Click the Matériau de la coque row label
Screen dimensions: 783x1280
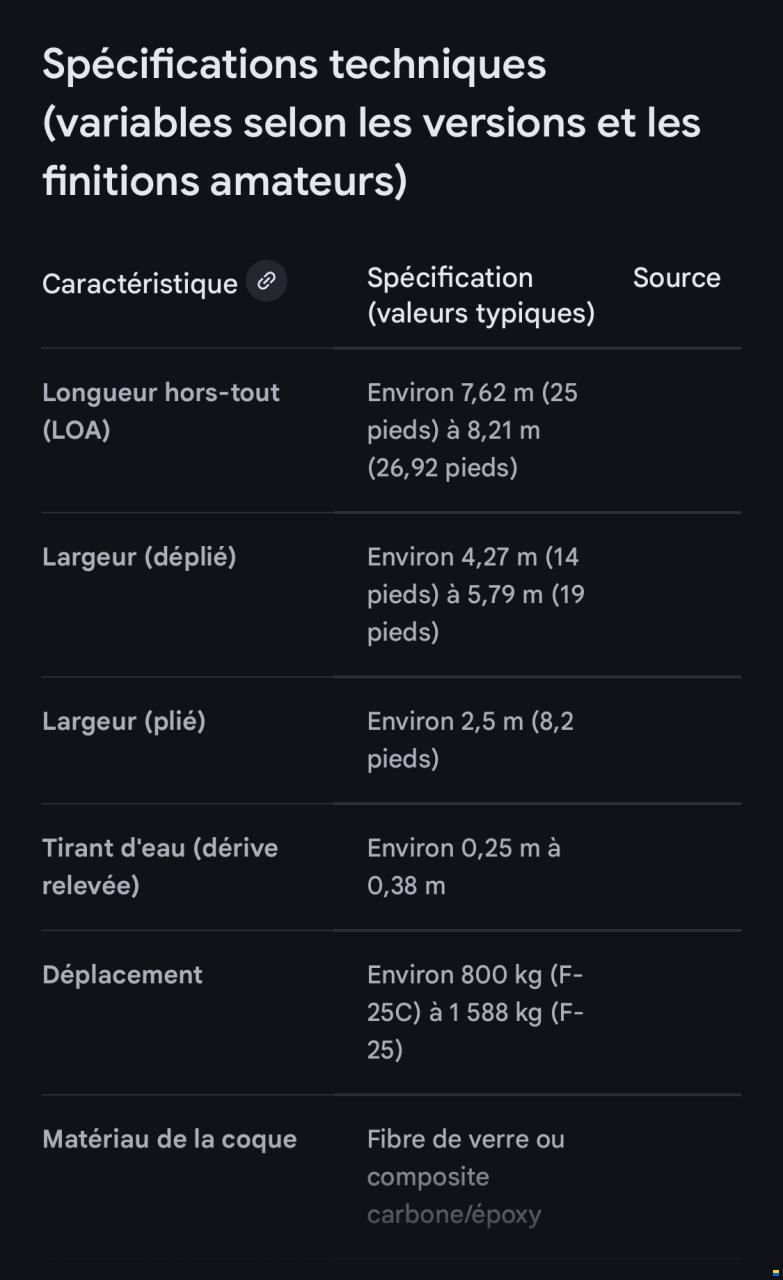(169, 1139)
